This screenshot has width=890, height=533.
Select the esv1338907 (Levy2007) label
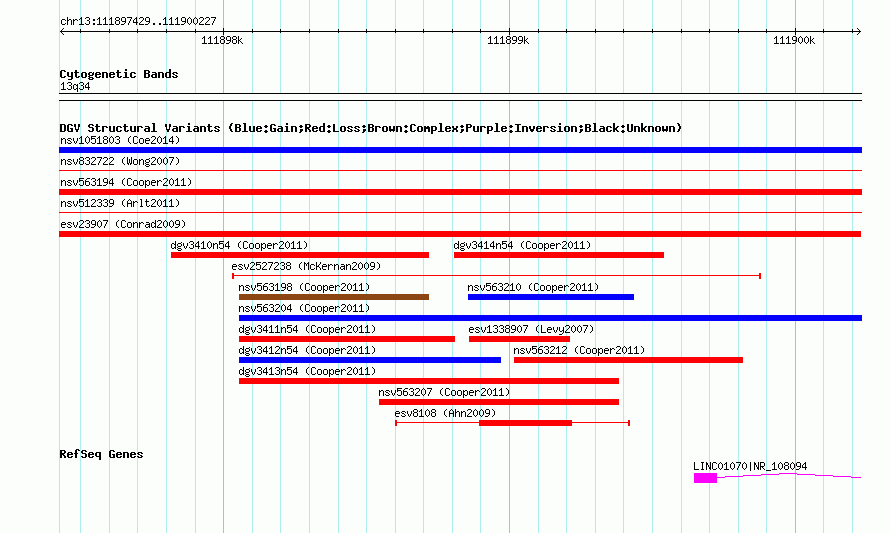point(531,329)
